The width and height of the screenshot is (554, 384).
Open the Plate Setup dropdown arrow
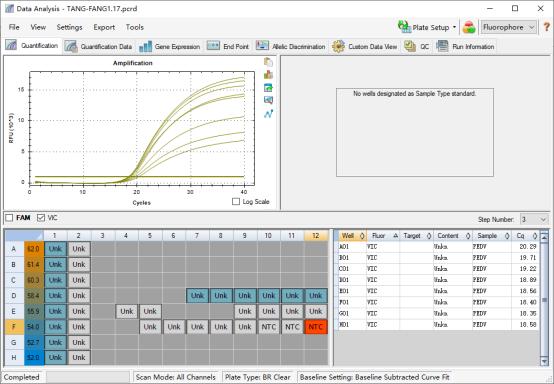[x=454, y=27]
